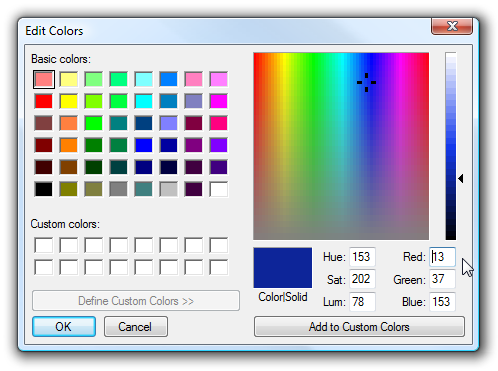498x371 pixels.
Task: Click the Cancel button
Action: 136,326
